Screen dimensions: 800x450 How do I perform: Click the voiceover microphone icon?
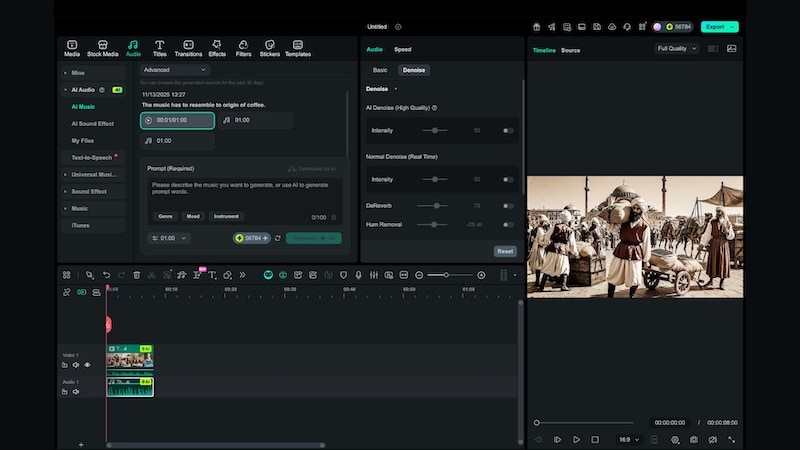pos(358,275)
